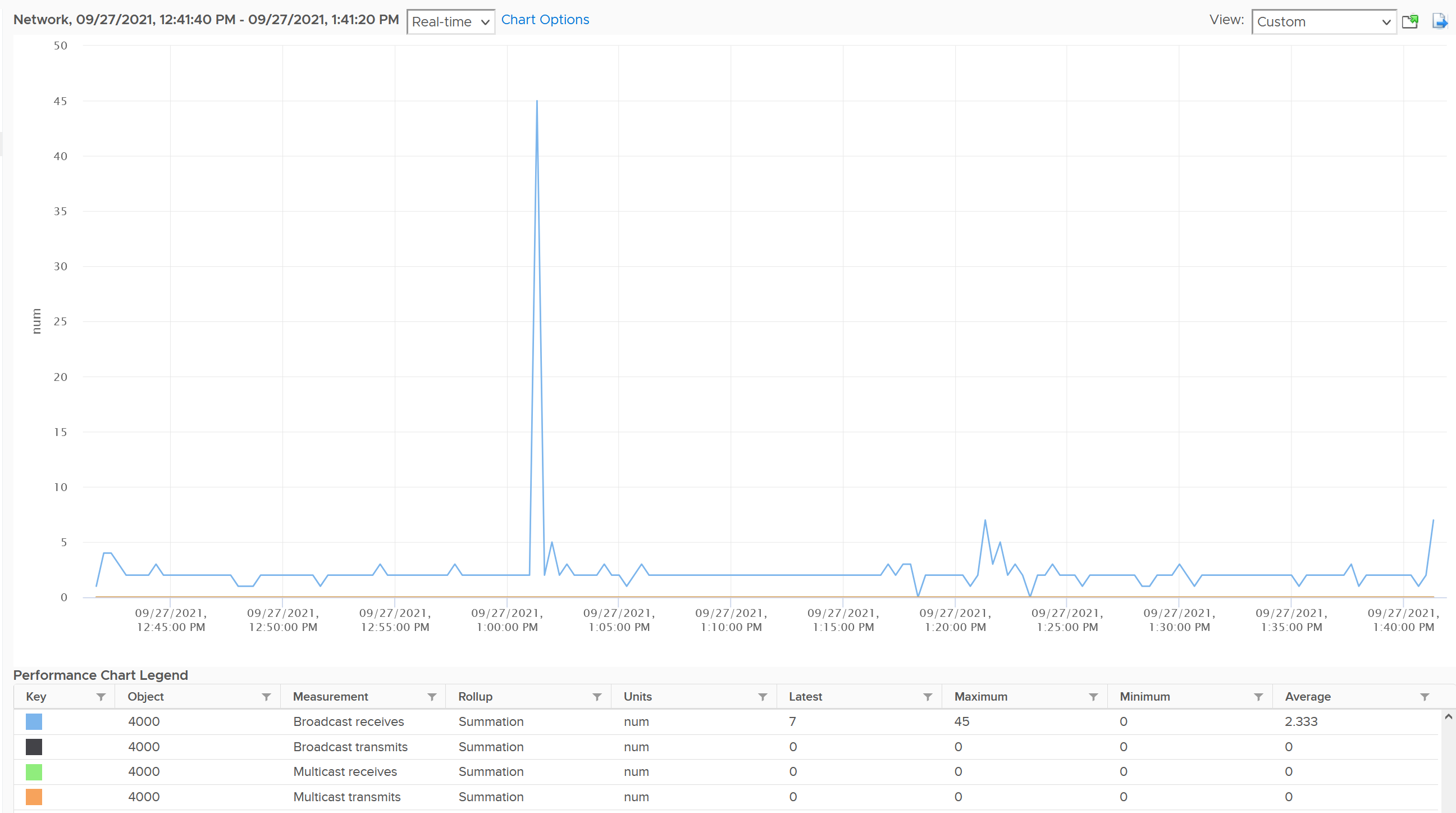Click object 4000 in Multicast transmits row

(144, 797)
